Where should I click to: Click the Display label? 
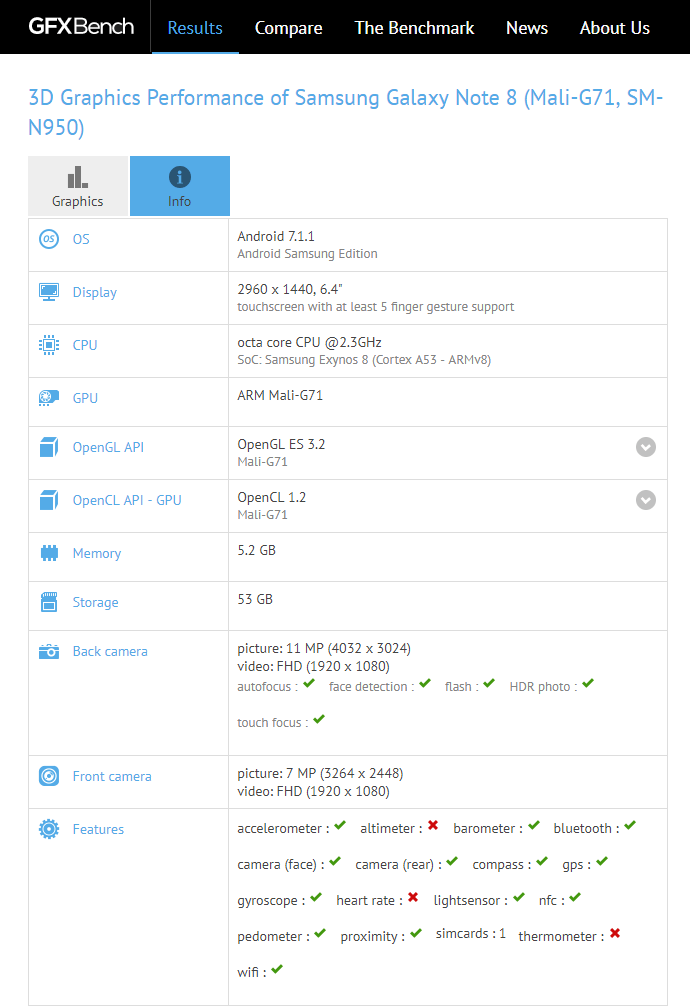(95, 292)
